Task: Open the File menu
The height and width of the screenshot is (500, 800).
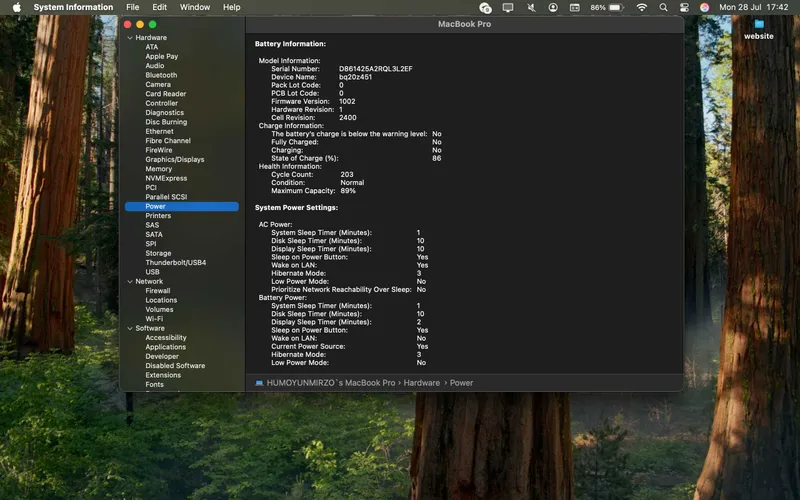Action: coord(133,7)
